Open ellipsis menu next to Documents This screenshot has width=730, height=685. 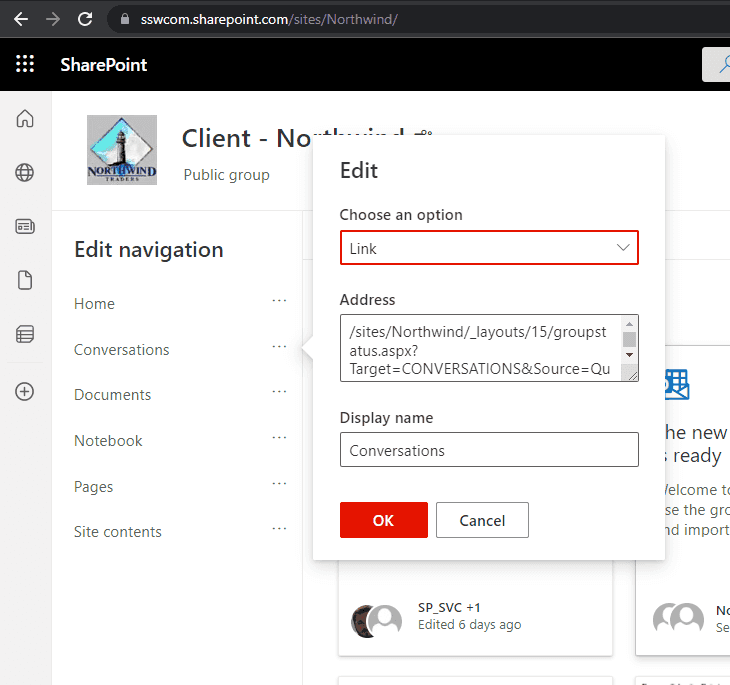tap(279, 392)
